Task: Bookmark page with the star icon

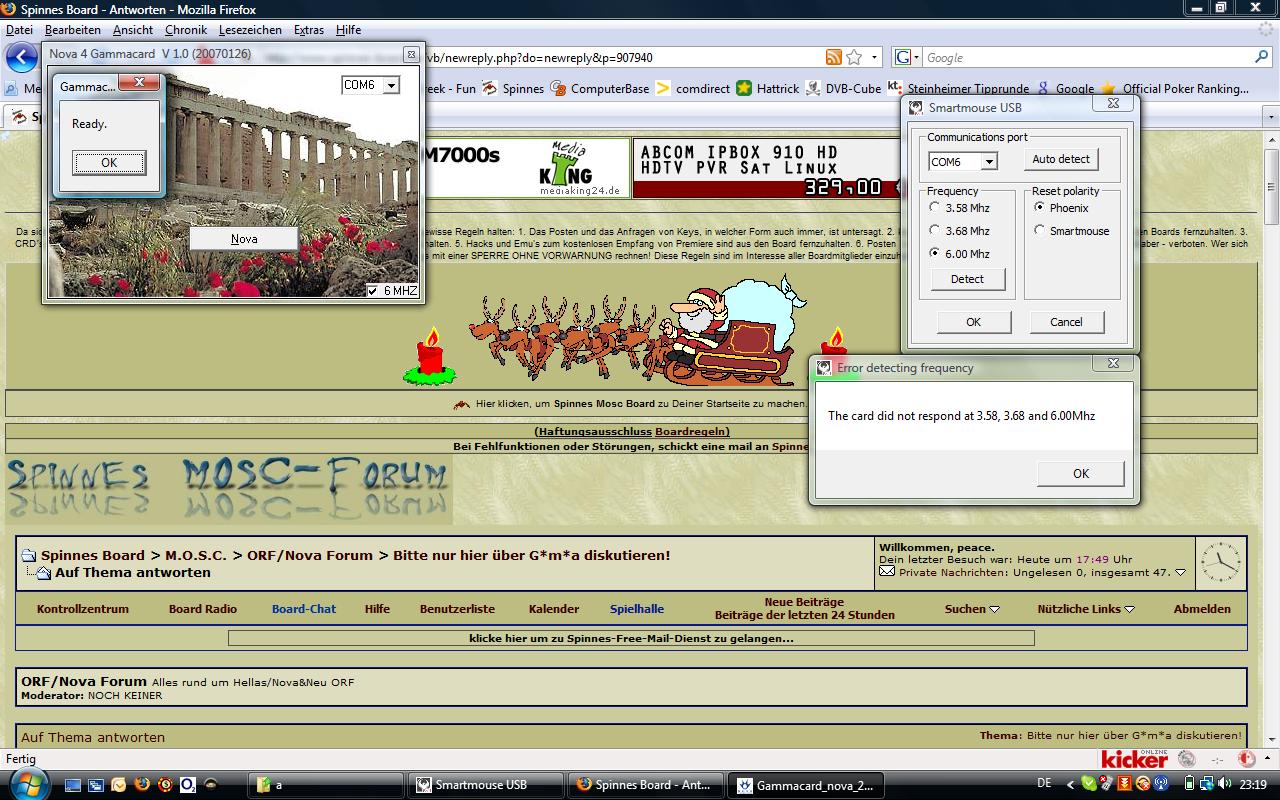Action: pos(854,57)
